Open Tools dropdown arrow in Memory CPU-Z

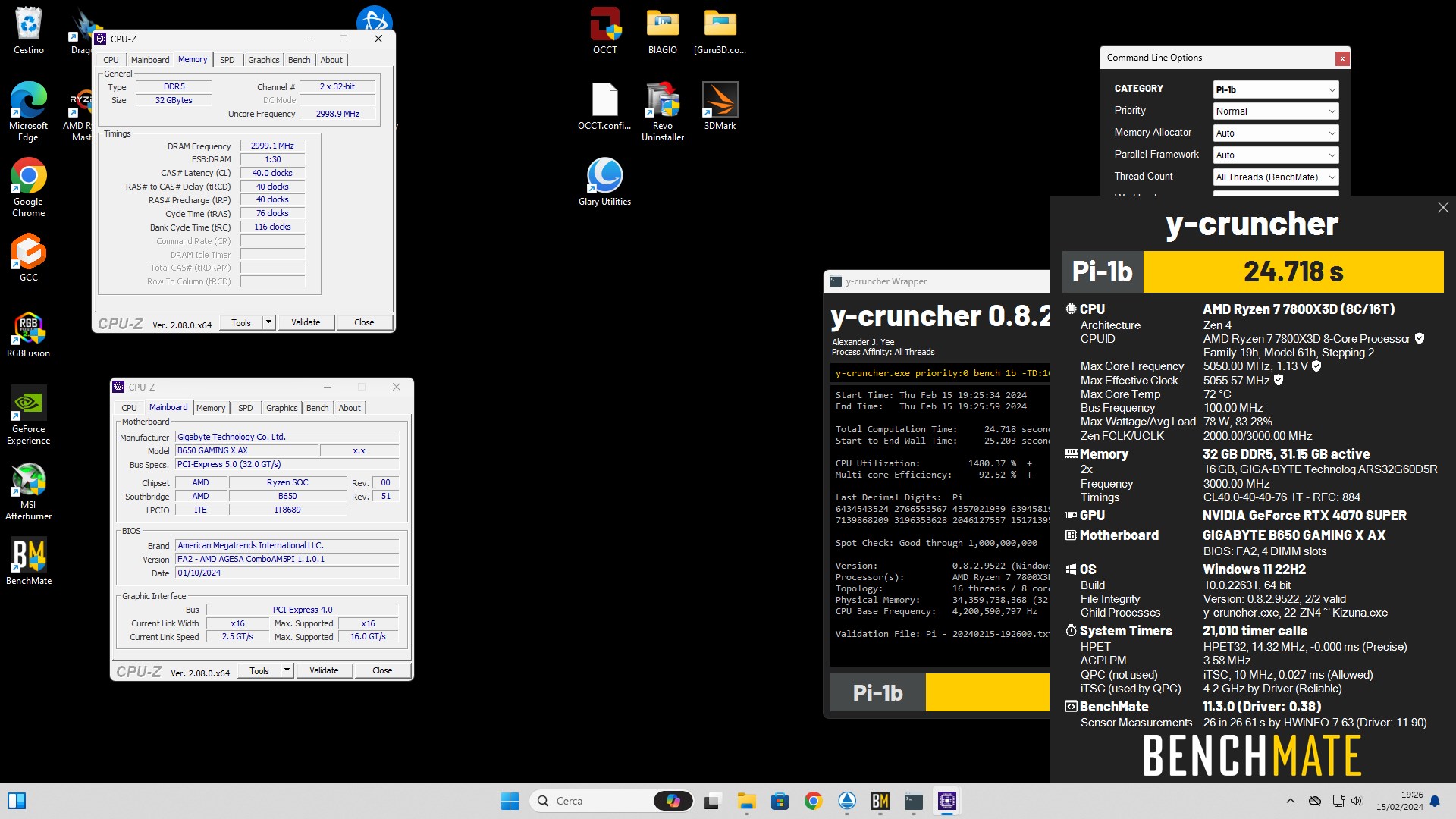[268, 322]
